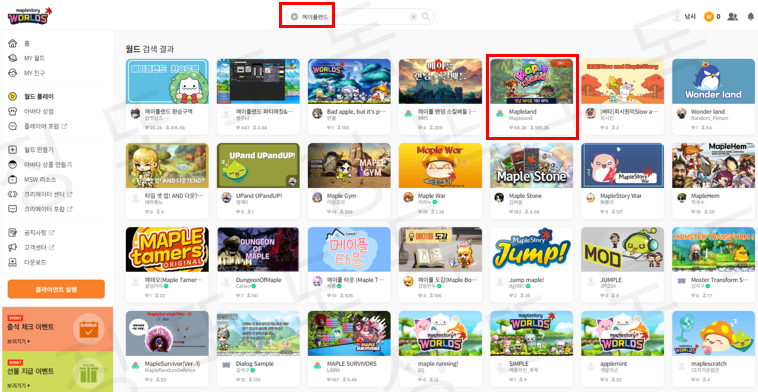Open the MapleStory War thumbnail
Viewport: 758px width, 392px height.
[623, 165]
